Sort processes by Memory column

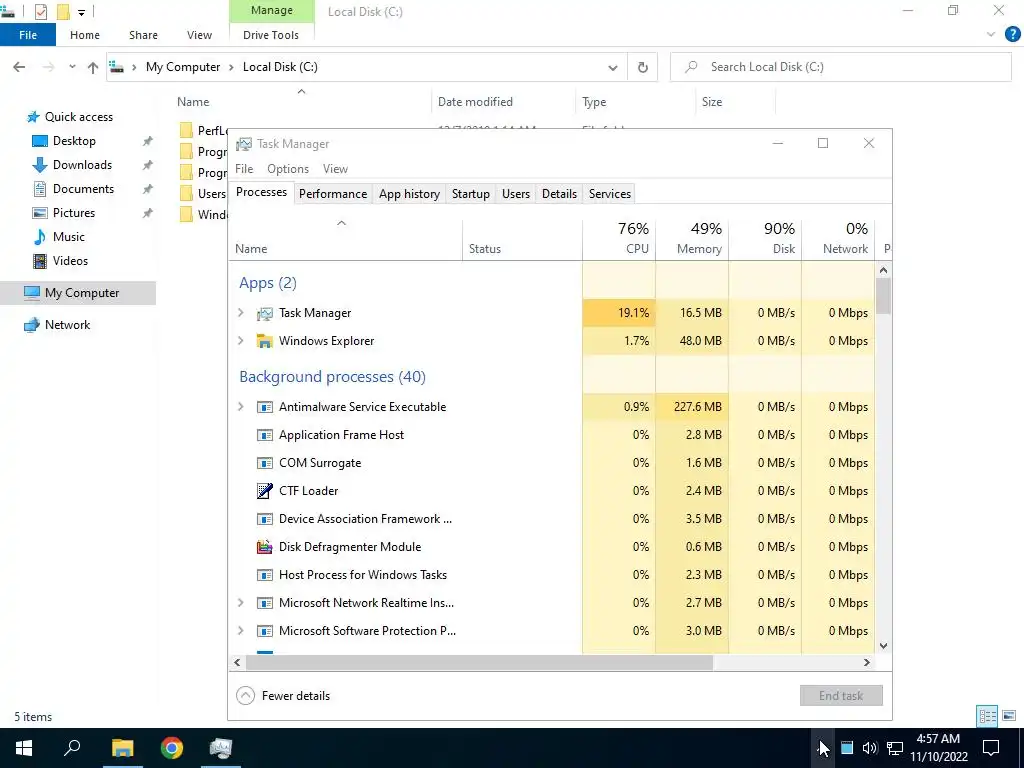click(692, 238)
